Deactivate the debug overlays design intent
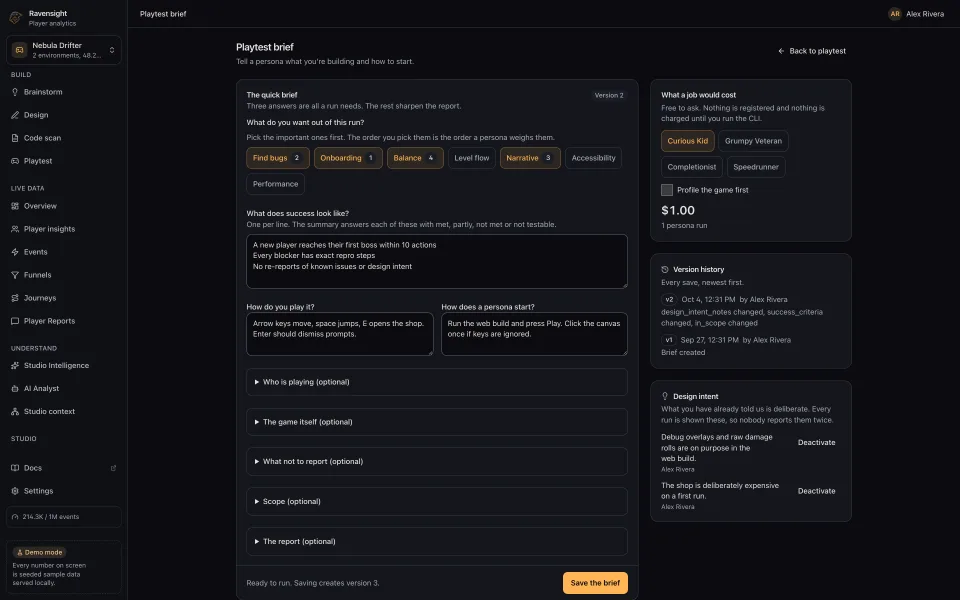Image resolution: width=960 pixels, height=600 pixels. click(816, 443)
